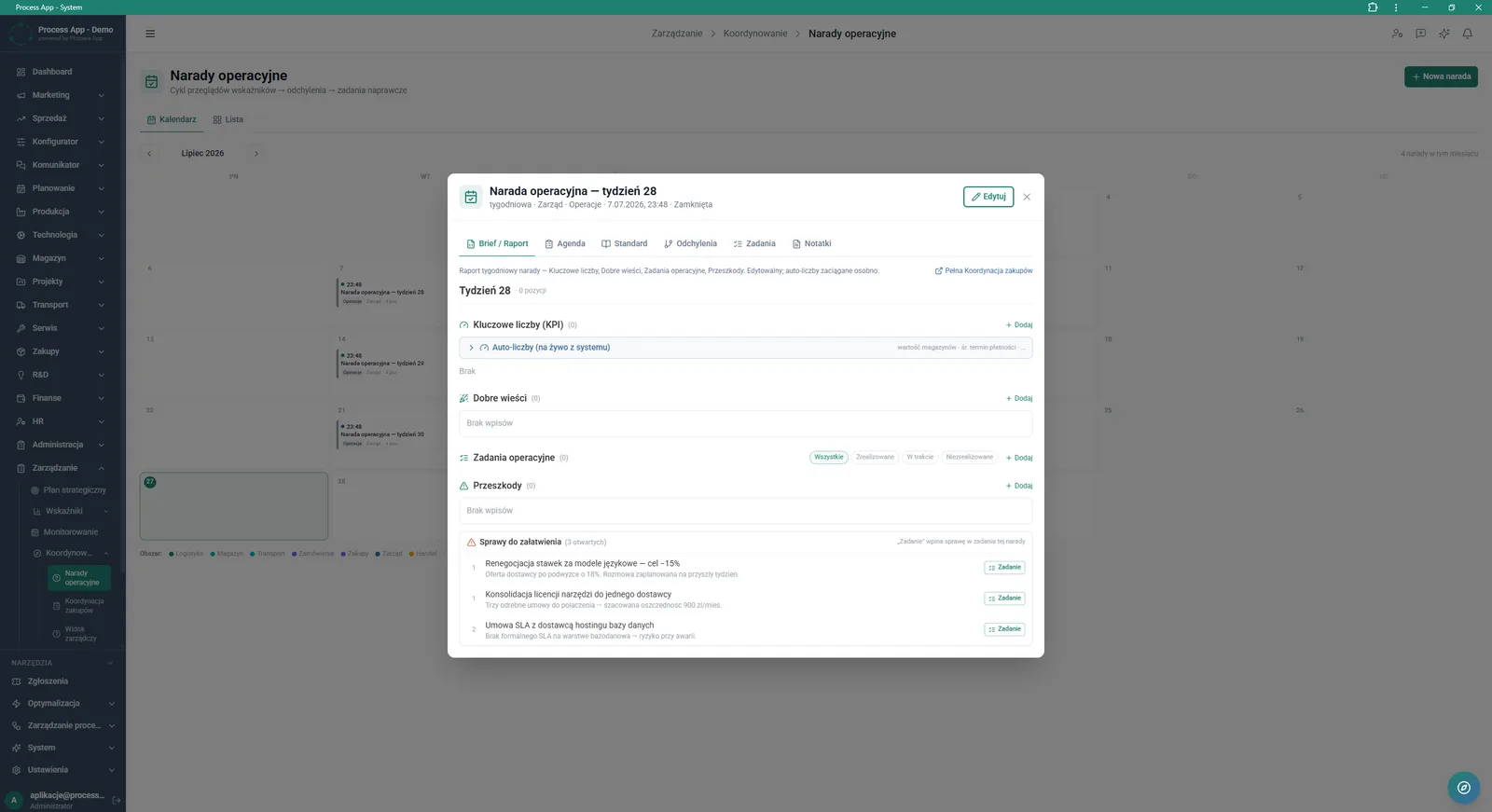The height and width of the screenshot is (812, 1492).
Task: Open the title bar three-dots menu
Action: click(x=1396, y=7)
